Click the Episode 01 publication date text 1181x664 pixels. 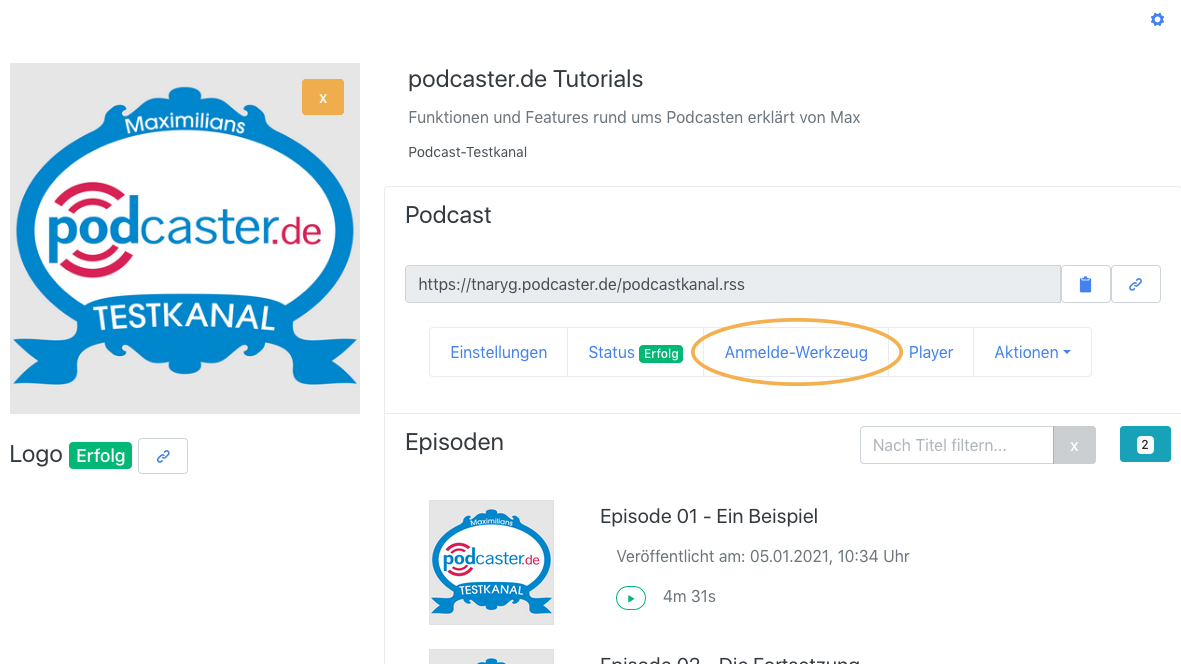(763, 556)
